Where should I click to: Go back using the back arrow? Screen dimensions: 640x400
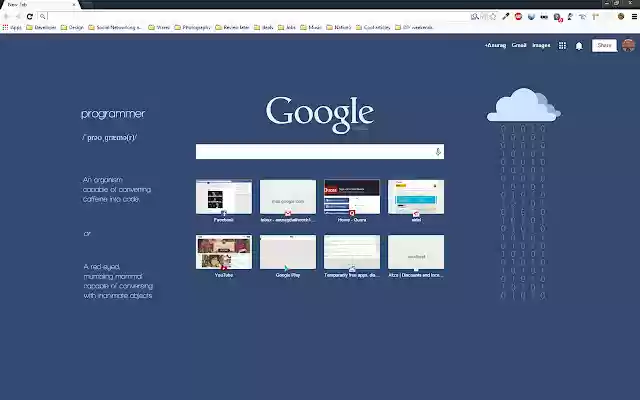tap(6, 16)
